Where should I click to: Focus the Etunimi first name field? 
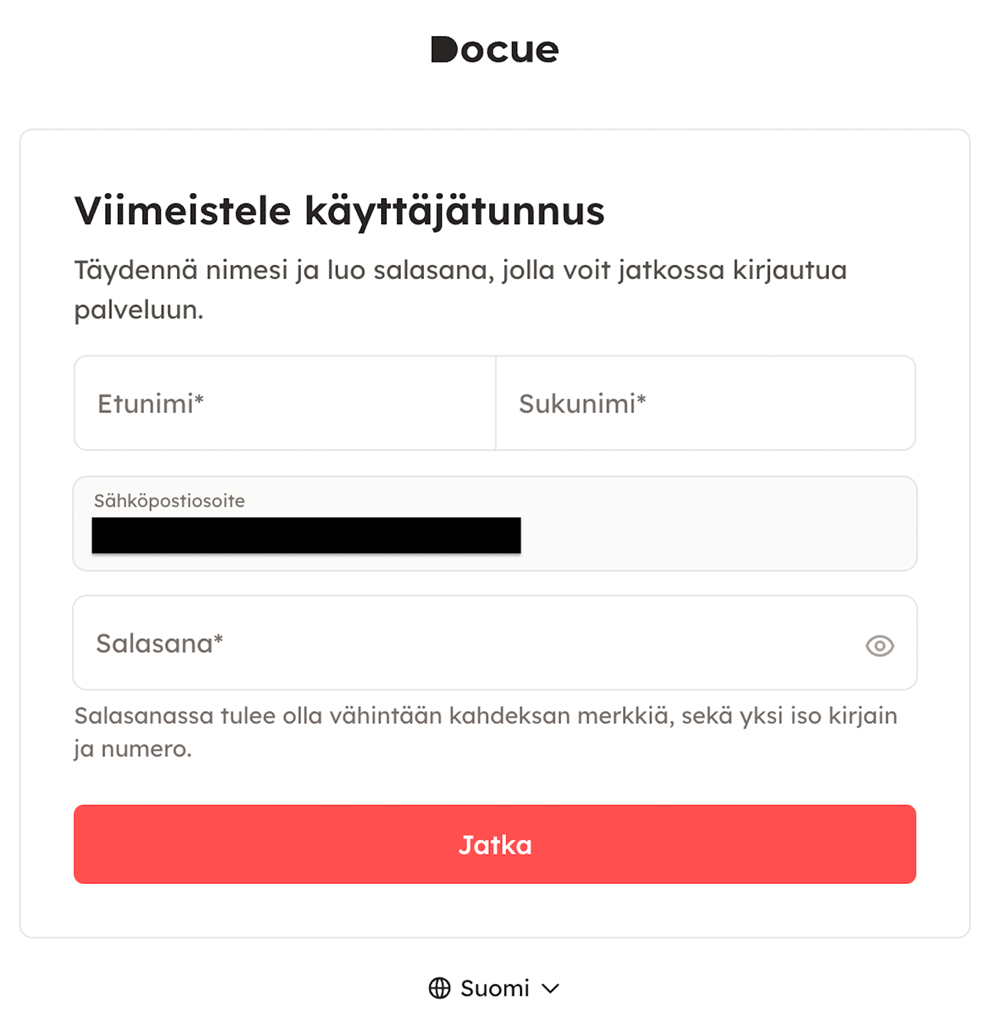pyautogui.click(x=285, y=403)
